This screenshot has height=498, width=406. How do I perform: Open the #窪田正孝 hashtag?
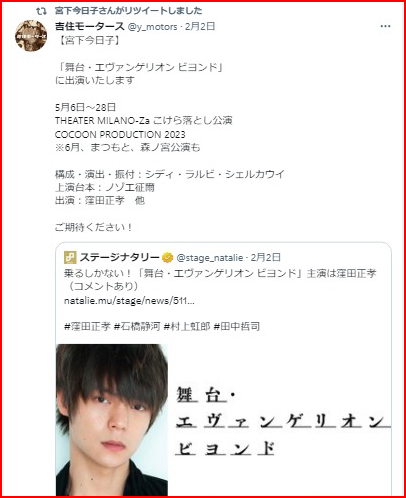[87, 326]
